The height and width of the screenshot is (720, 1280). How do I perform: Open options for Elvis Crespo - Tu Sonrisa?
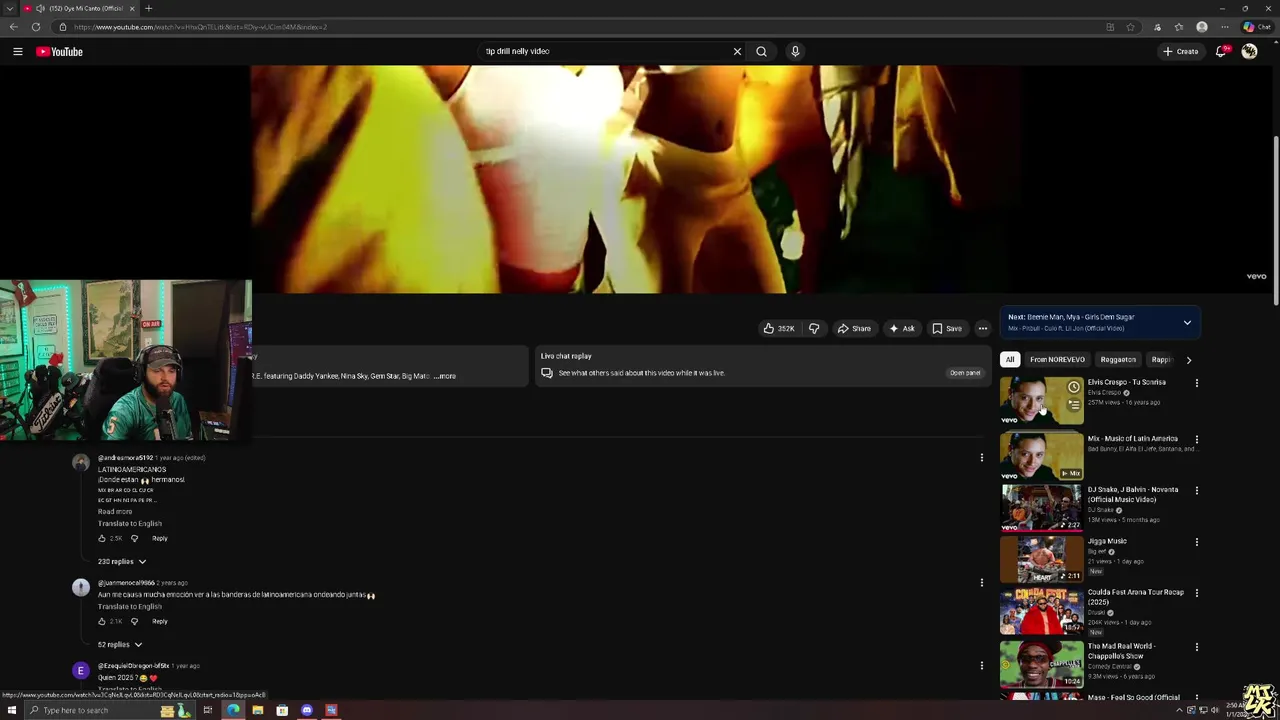pyautogui.click(x=1196, y=383)
